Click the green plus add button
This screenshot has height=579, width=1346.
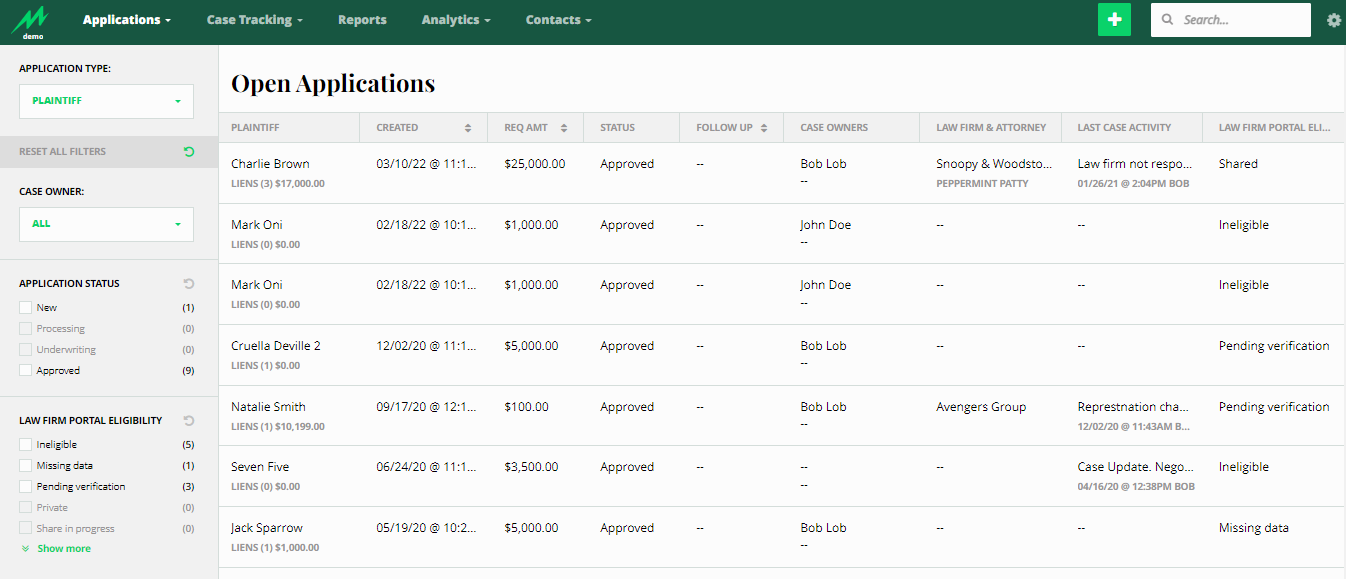pyautogui.click(x=1114, y=20)
